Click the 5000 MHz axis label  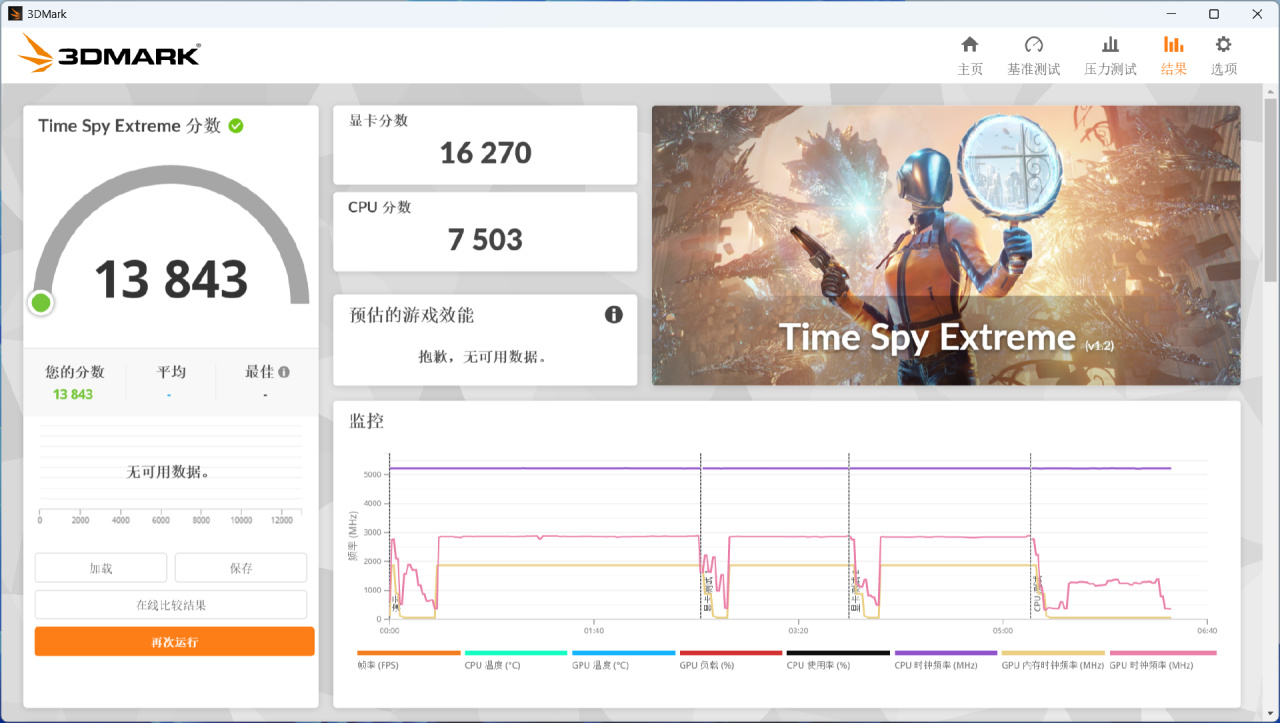pos(372,474)
